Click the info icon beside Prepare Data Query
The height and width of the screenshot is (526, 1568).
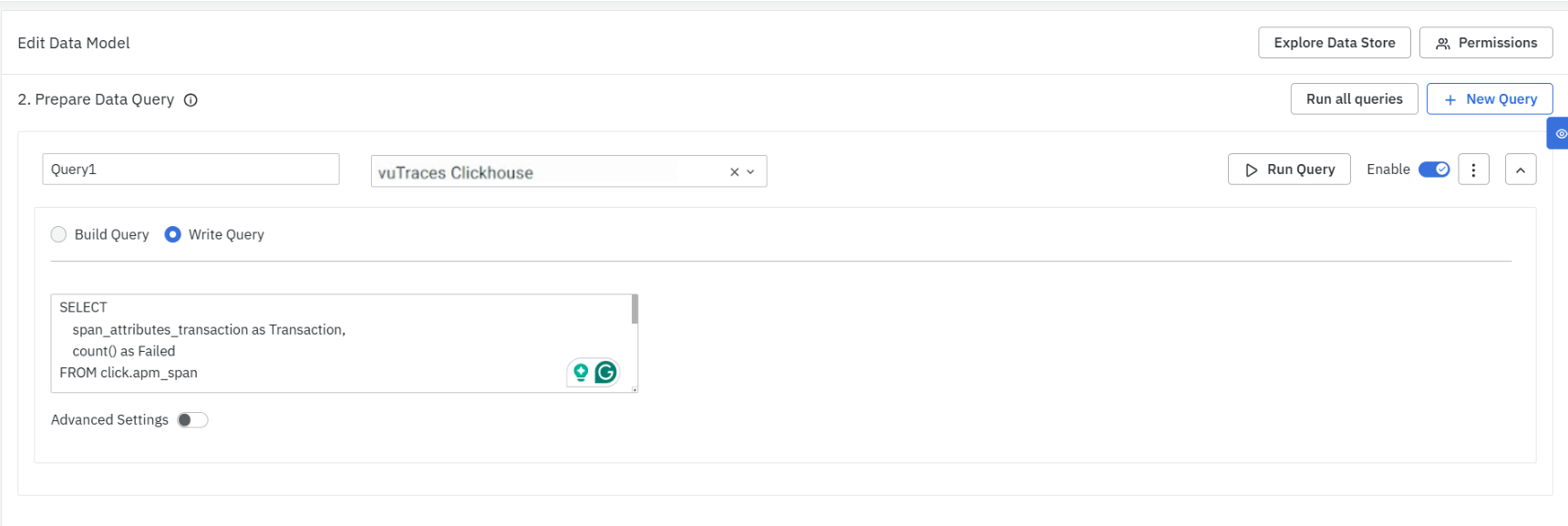point(191,100)
